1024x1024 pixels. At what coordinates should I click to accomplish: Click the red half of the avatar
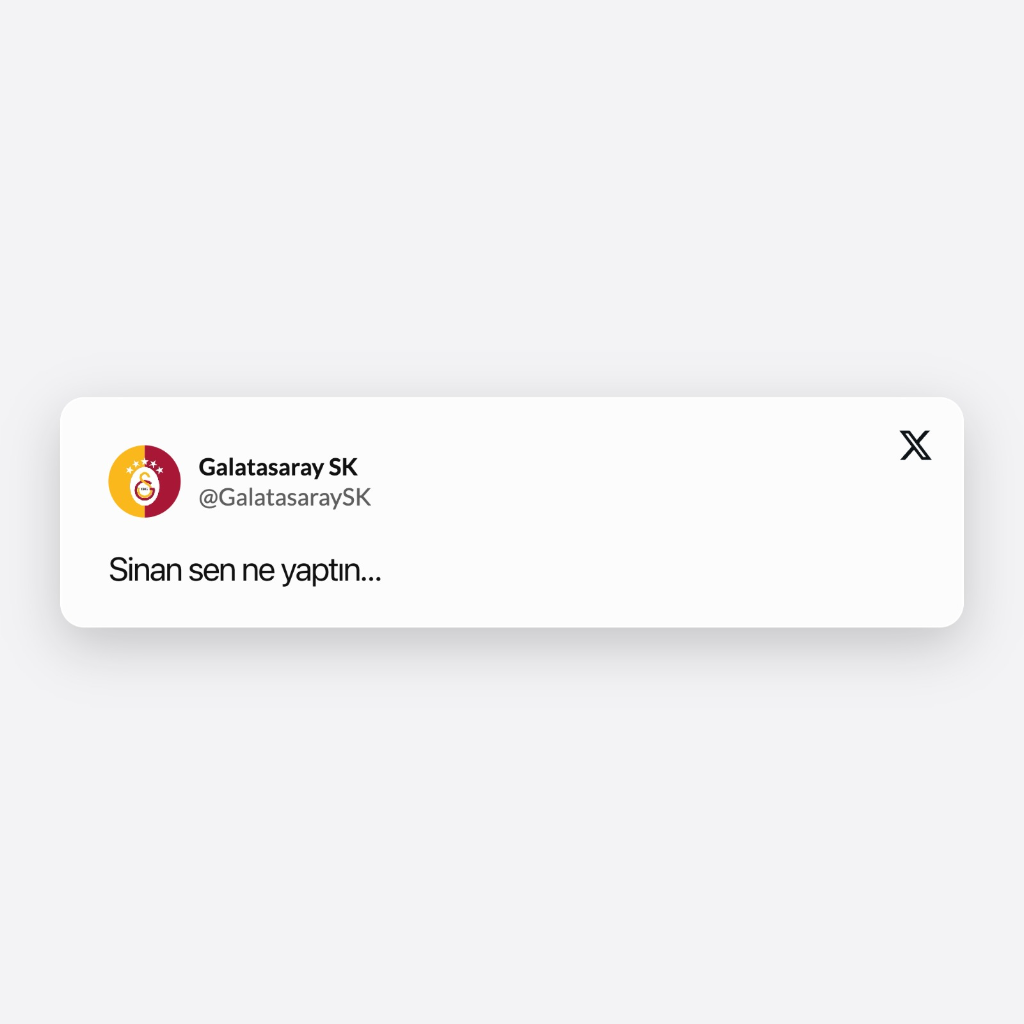(167, 481)
